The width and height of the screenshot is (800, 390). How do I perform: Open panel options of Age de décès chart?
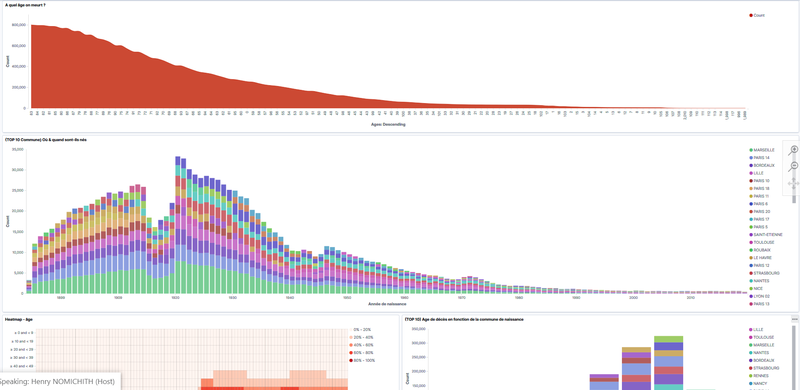click(794, 319)
